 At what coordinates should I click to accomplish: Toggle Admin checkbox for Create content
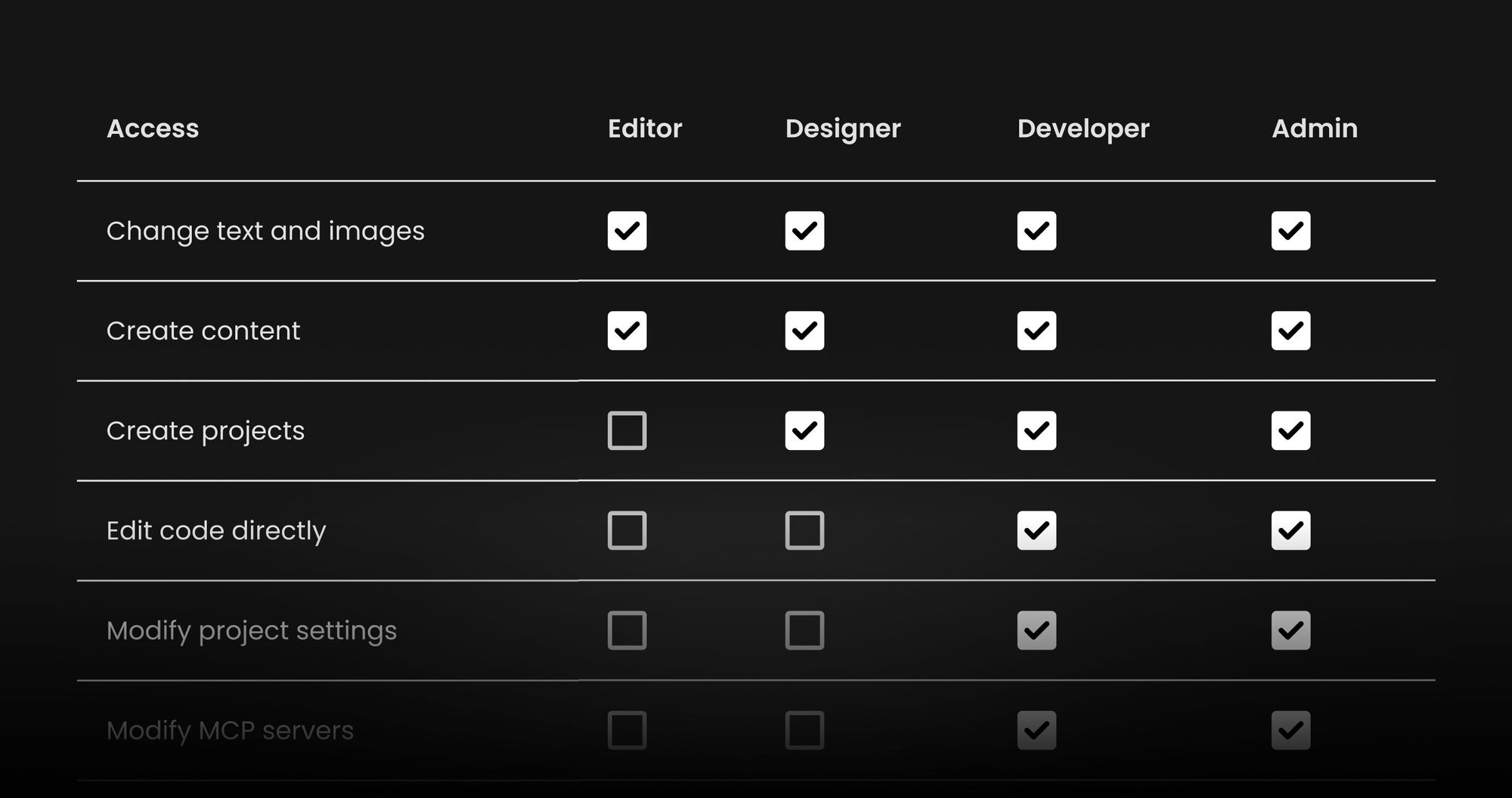click(x=1290, y=331)
